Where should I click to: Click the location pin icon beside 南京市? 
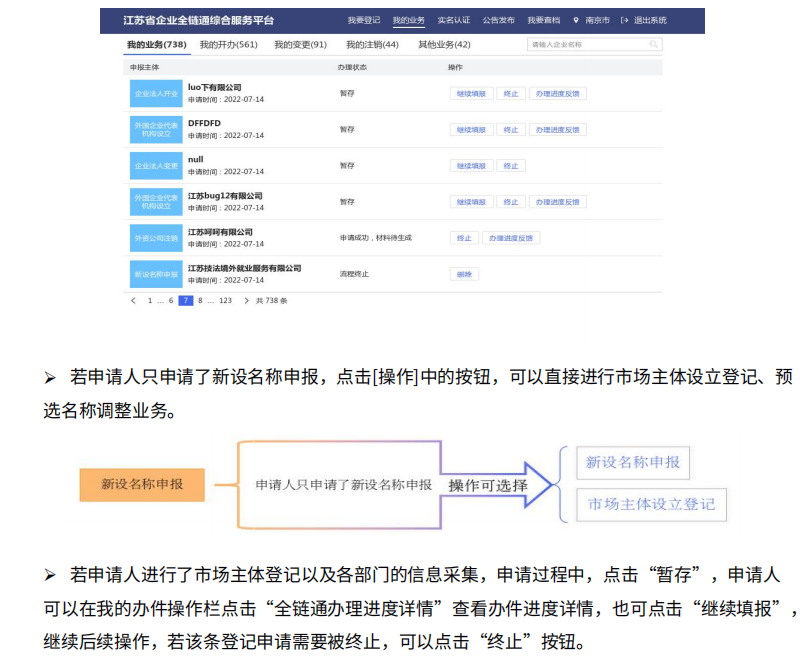[x=576, y=20]
